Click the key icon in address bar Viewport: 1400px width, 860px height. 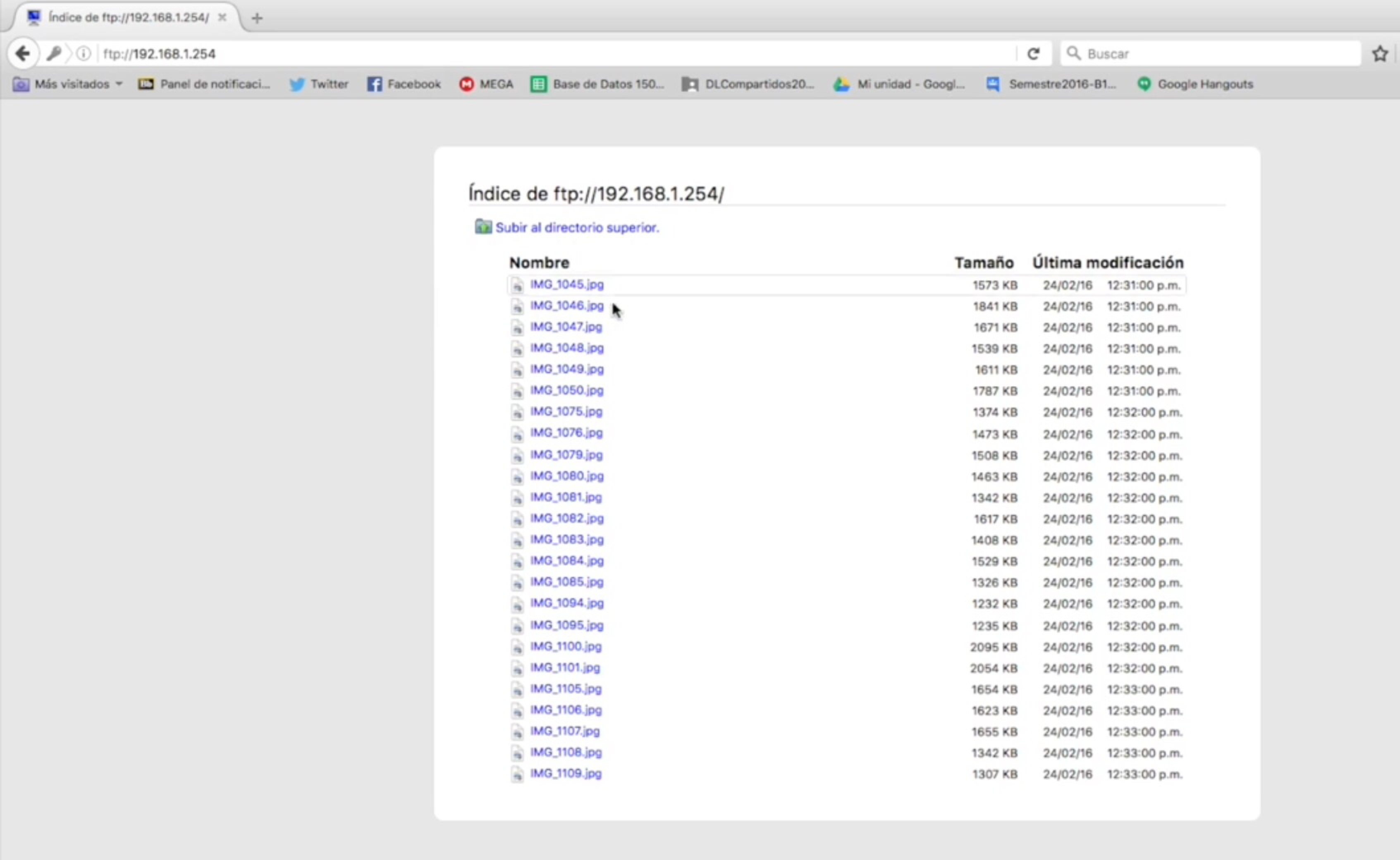[54, 53]
